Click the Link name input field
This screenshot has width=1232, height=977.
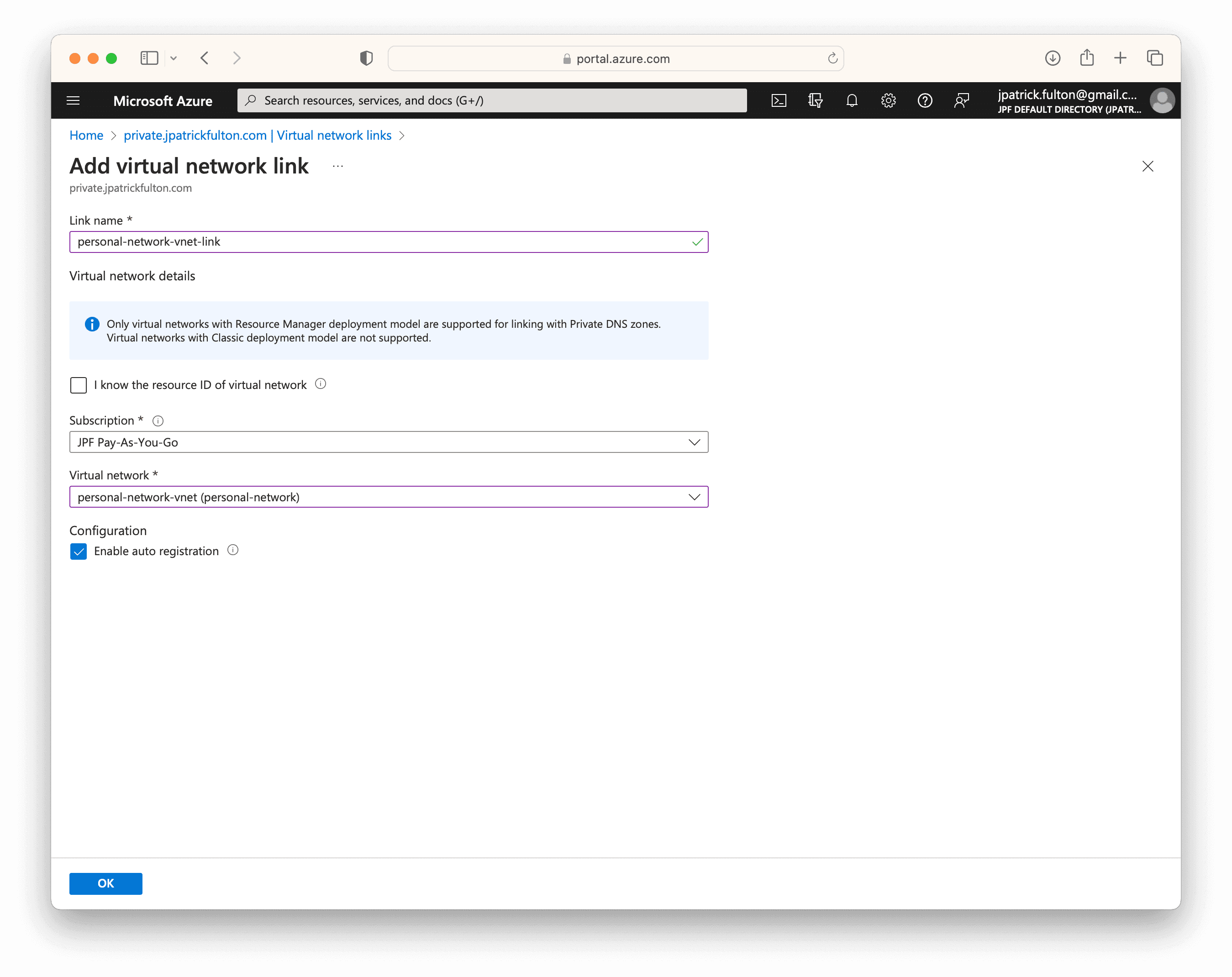click(x=389, y=242)
